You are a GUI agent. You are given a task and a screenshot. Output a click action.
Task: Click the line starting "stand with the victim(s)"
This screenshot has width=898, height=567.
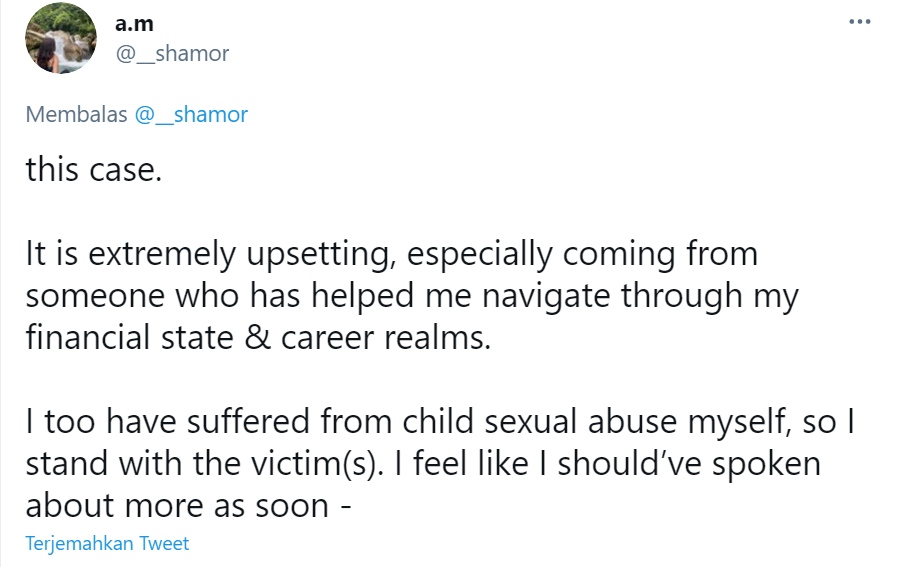coord(422,463)
